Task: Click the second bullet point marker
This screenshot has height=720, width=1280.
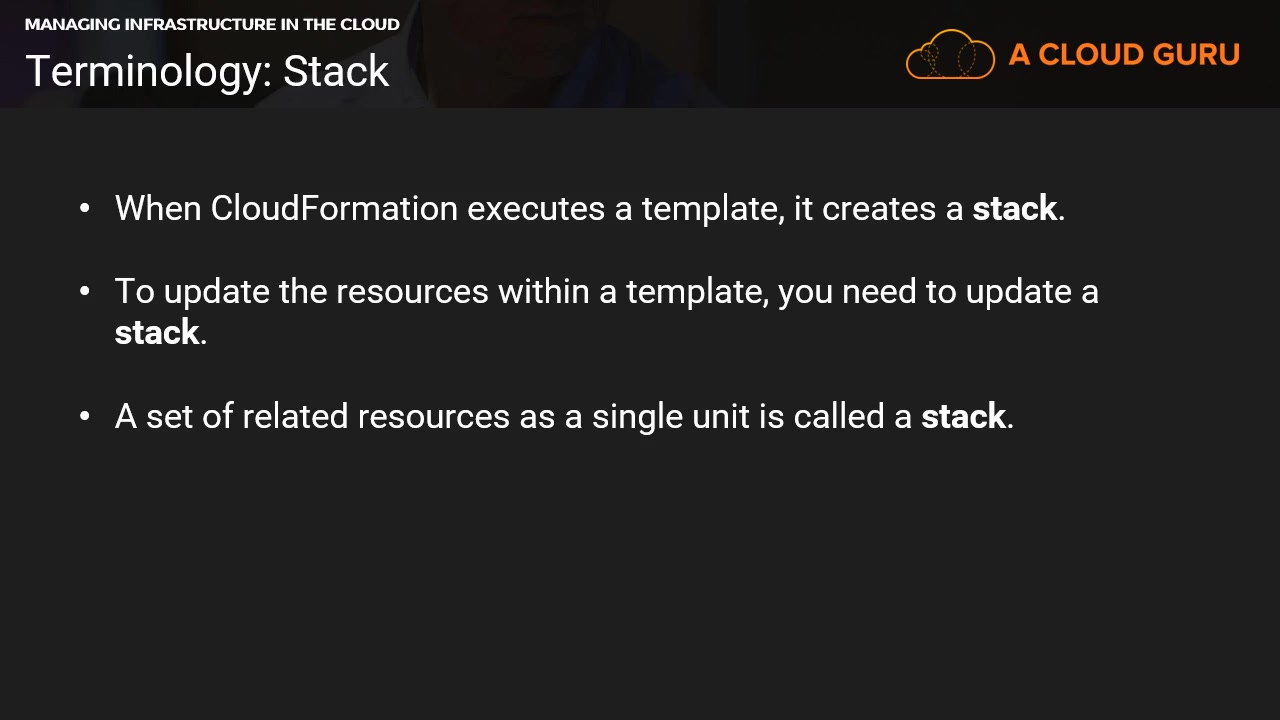Action: click(85, 291)
